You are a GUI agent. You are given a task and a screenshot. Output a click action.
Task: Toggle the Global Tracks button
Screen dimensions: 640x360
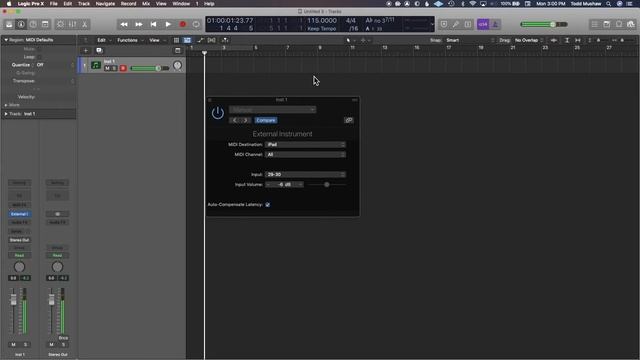pyautogui.click(x=178, y=51)
